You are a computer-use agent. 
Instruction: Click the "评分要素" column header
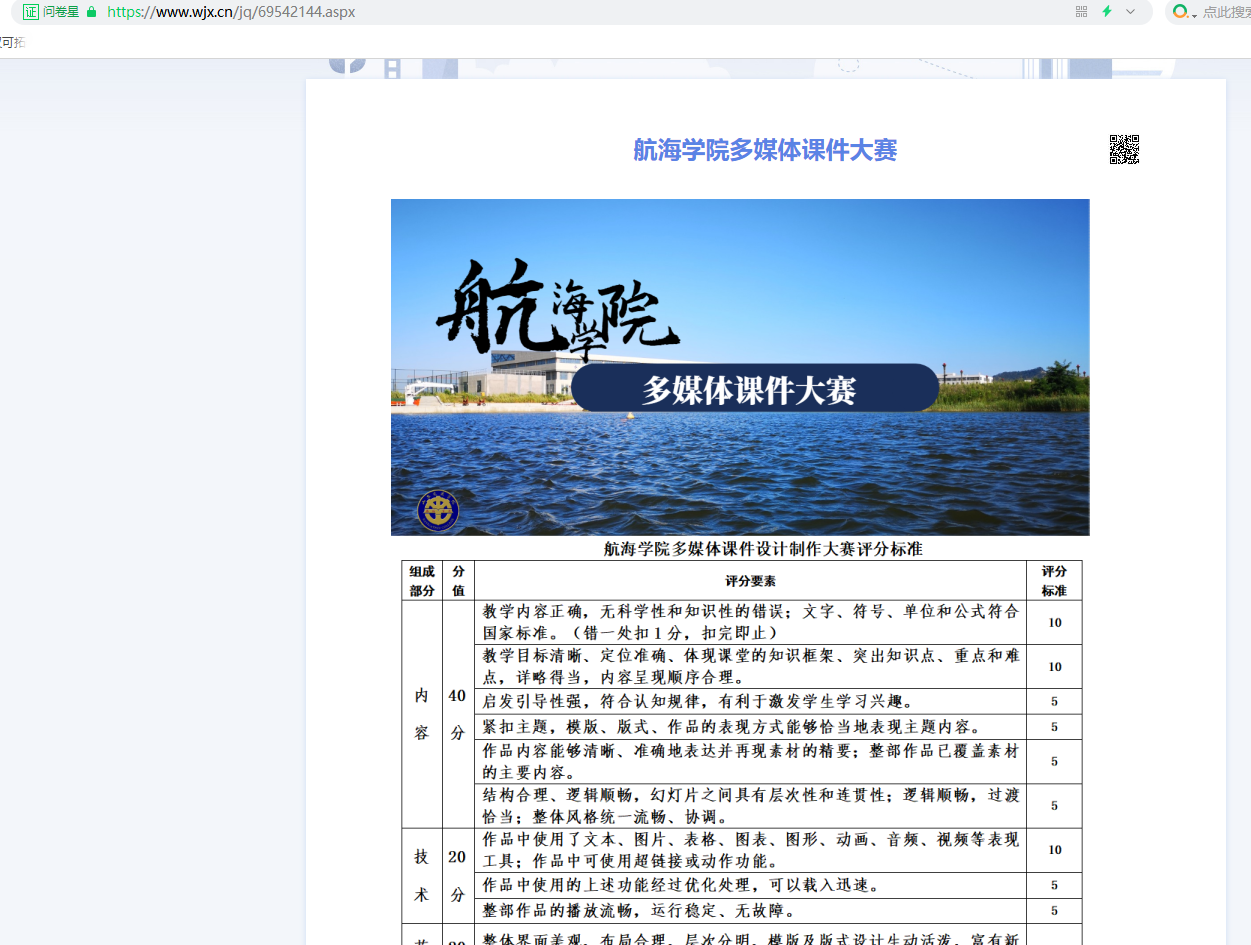750,581
